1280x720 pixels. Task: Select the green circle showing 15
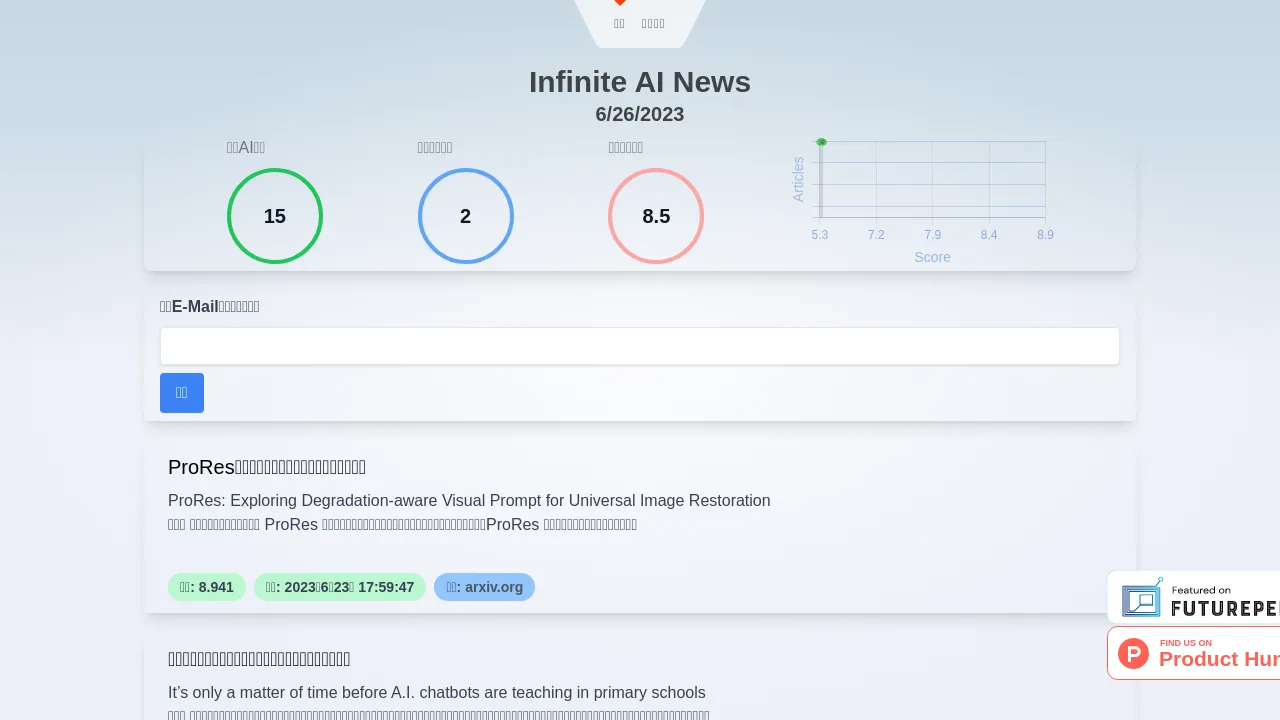coord(275,216)
